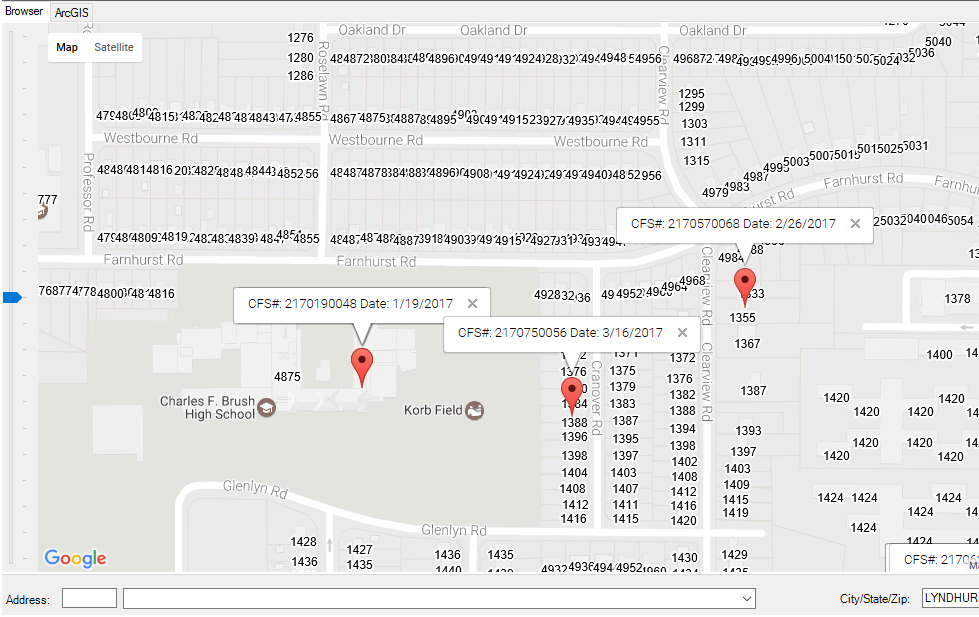
Task: Click house number "1427" on the map
Action: 360,550
